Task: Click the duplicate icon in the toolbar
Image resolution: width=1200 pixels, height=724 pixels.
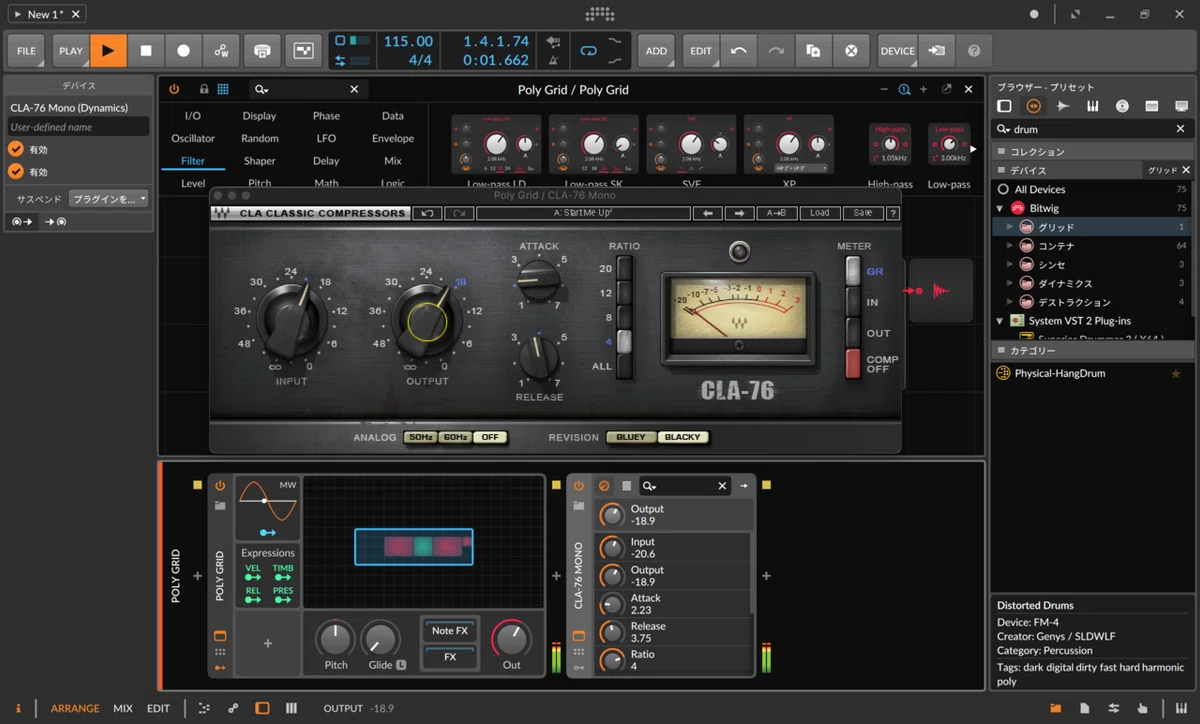Action: [813, 51]
